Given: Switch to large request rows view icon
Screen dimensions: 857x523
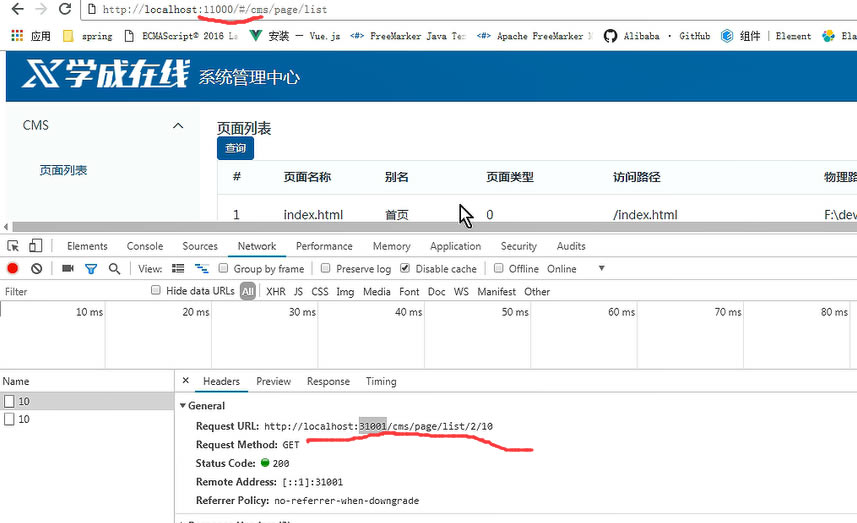Looking at the screenshot, I should [x=178, y=268].
